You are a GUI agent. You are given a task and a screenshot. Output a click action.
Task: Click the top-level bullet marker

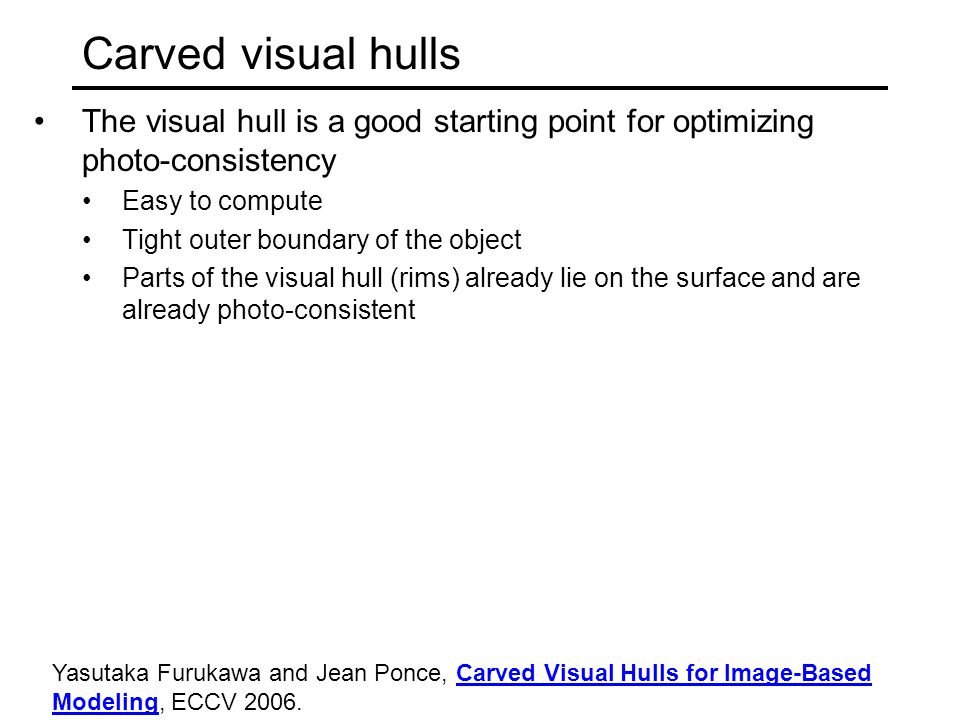[x=40, y=121]
